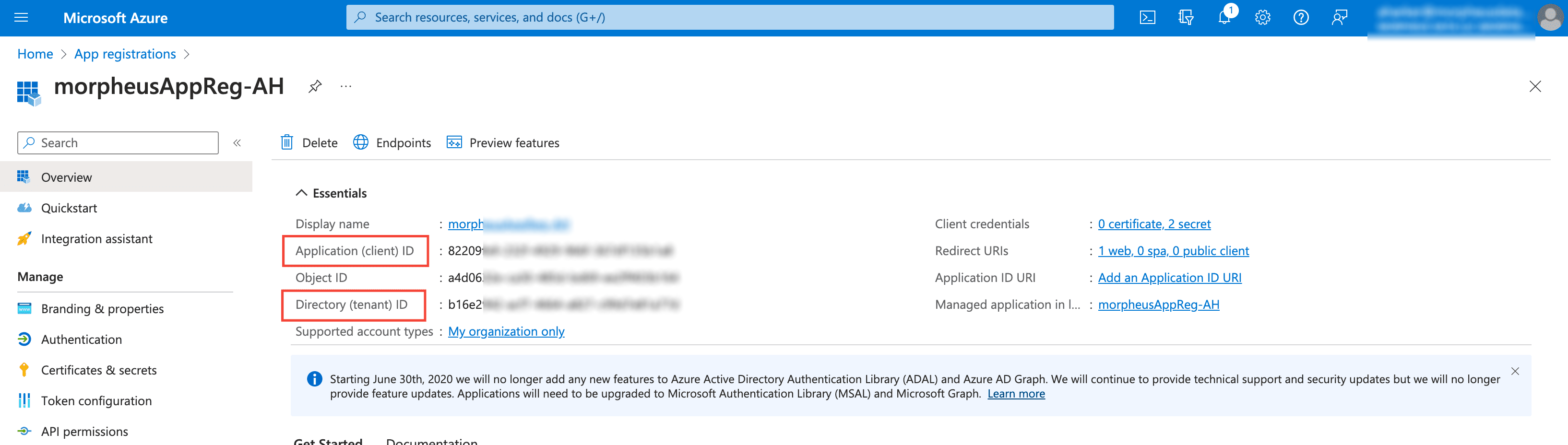Pin morpheusAppReg-AH to favorites
Screen dimensions: 1568x445
[315, 86]
